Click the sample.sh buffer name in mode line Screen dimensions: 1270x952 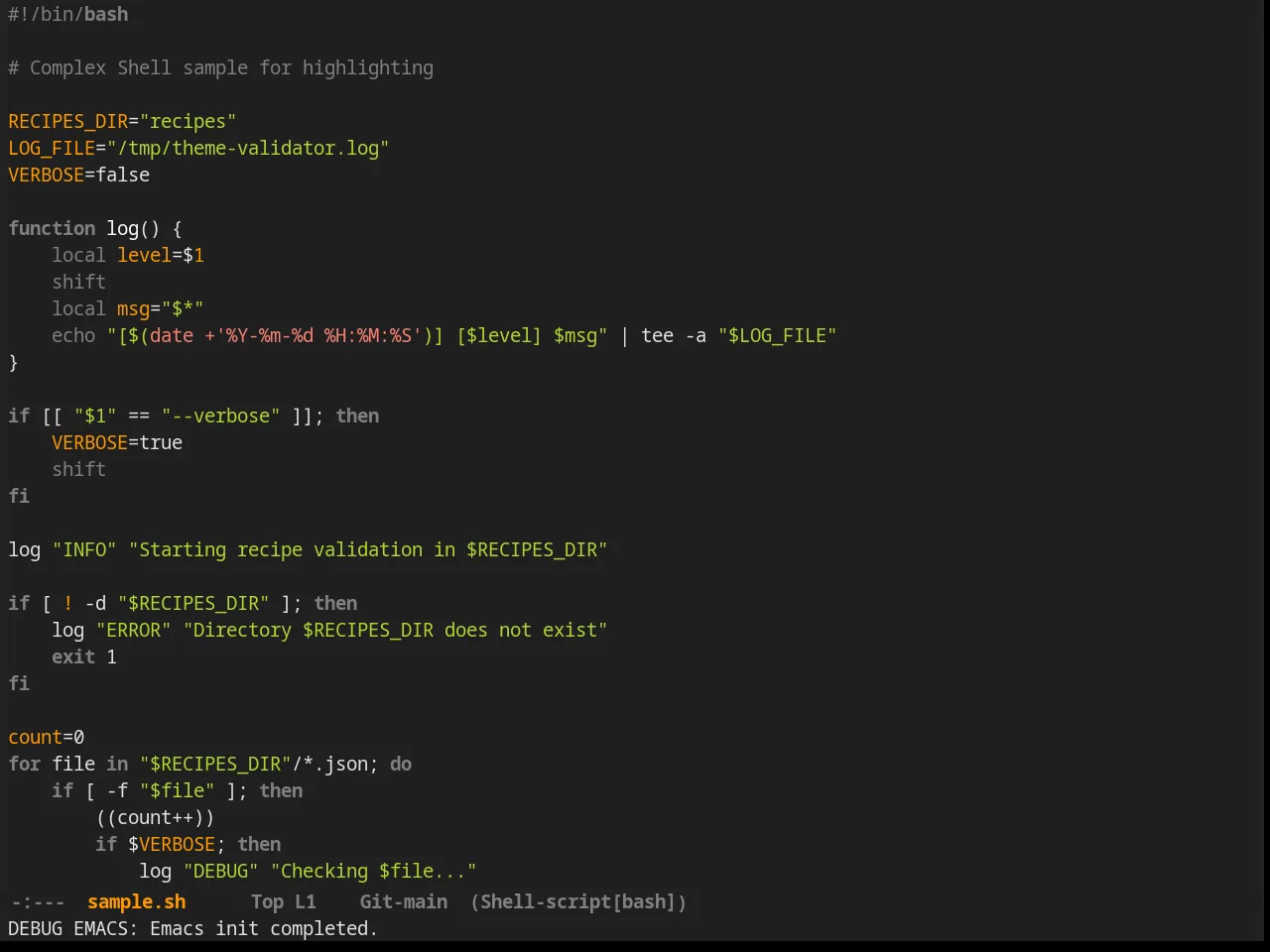click(x=136, y=902)
